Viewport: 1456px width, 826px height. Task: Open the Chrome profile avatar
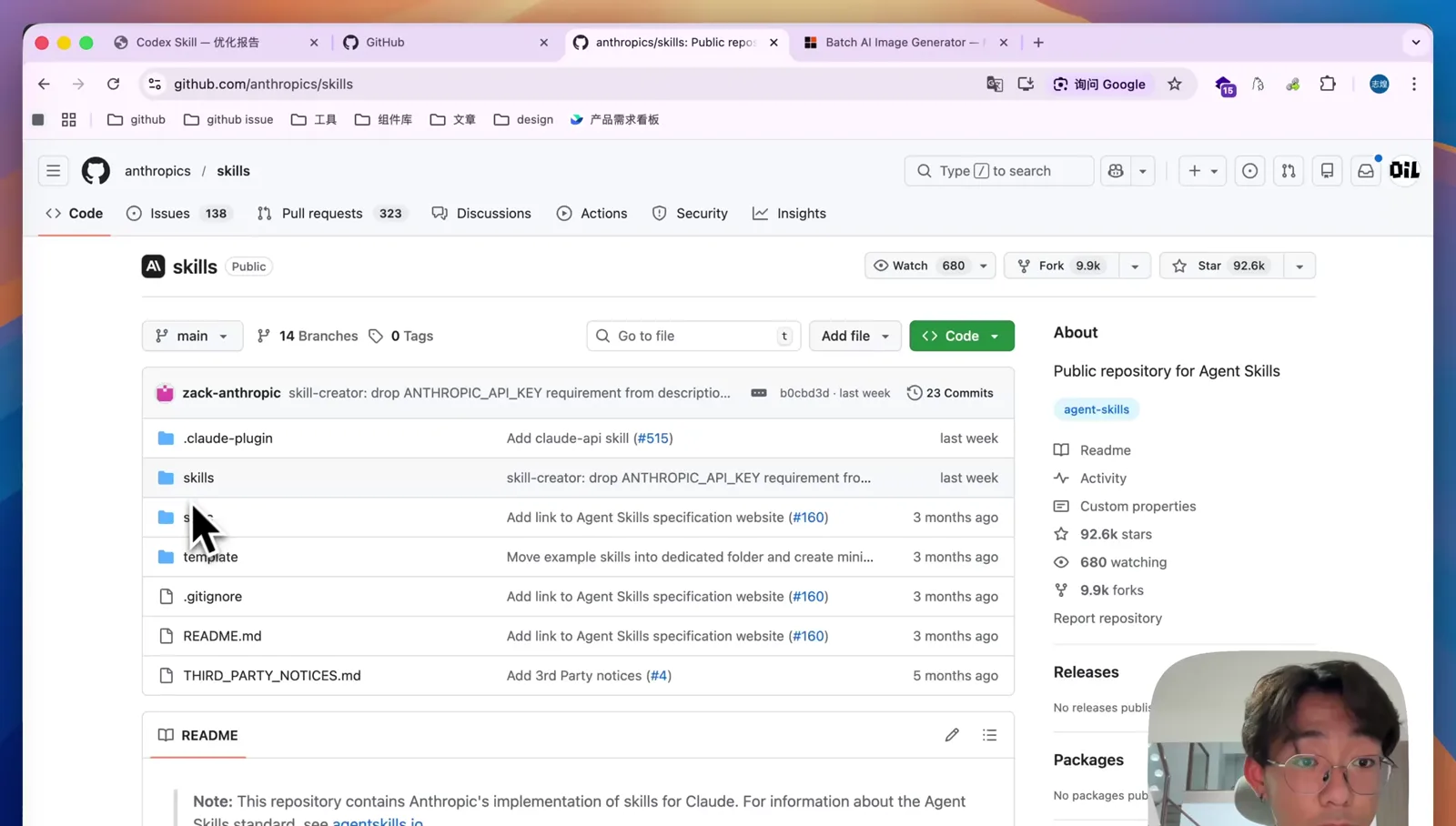[x=1380, y=84]
